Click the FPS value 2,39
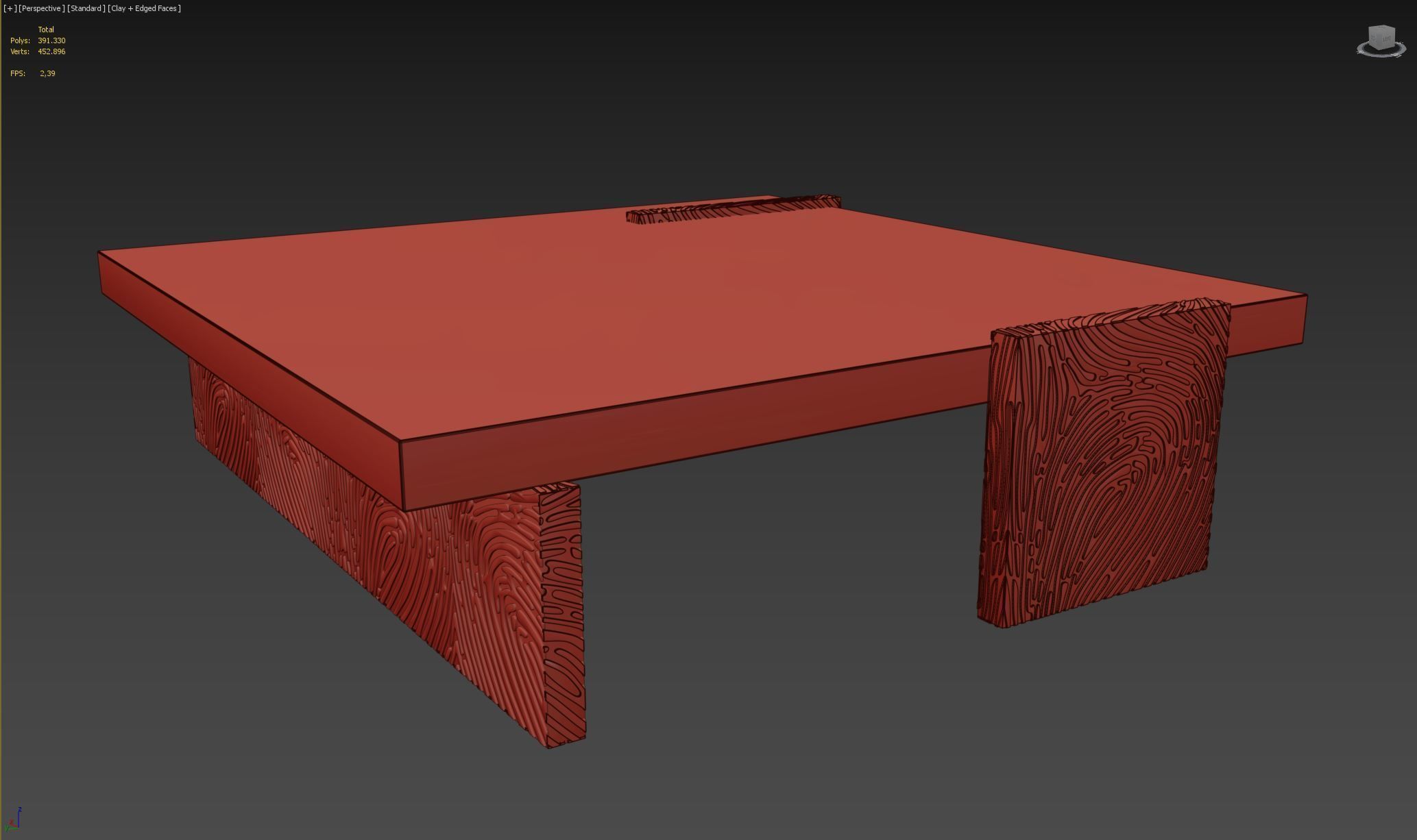This screenshot has width=1417, height=840. pos(47,73)
